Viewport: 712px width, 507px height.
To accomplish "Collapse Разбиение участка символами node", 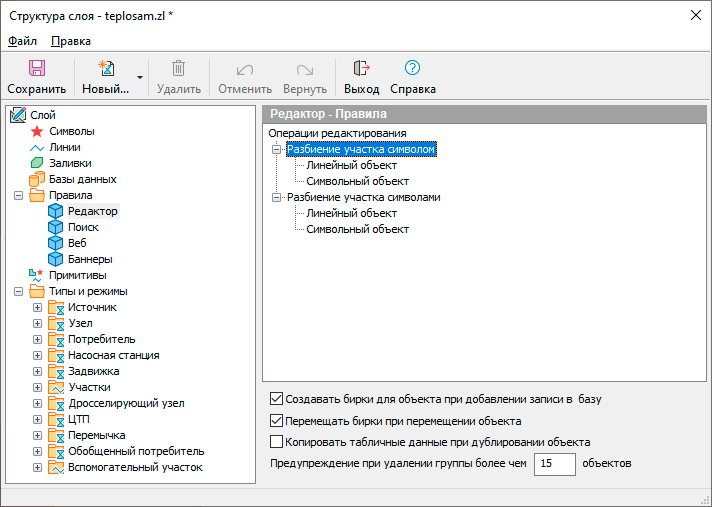I will point(277,197).
